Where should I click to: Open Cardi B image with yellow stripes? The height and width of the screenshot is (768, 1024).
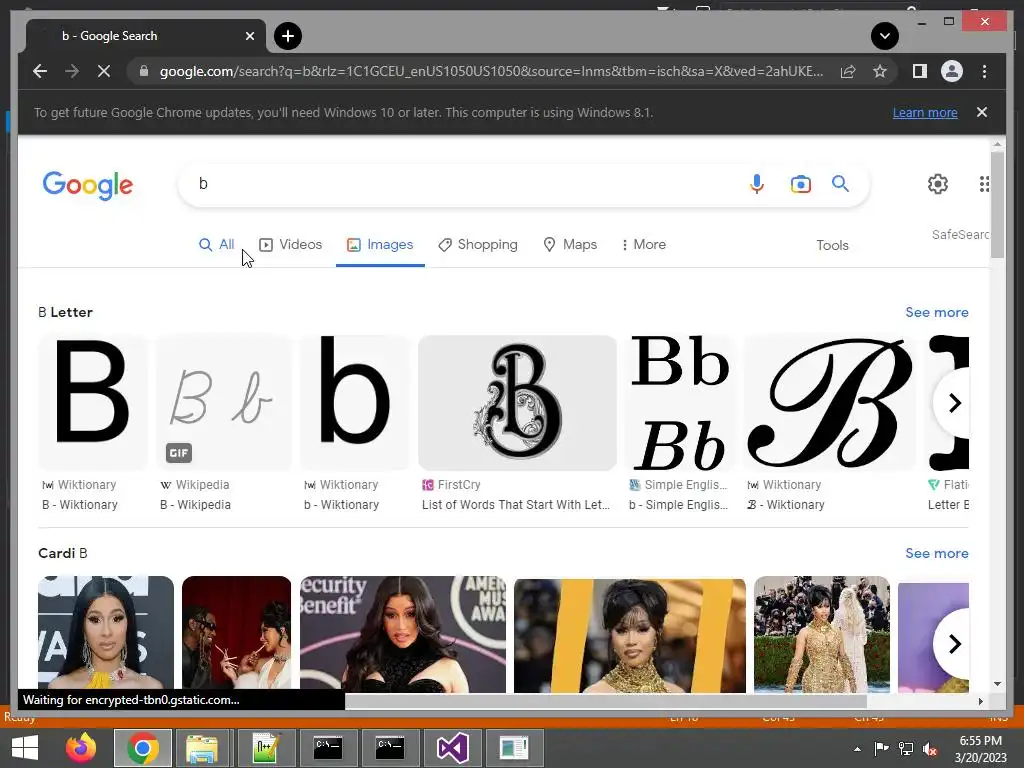(x=630, y=634)
